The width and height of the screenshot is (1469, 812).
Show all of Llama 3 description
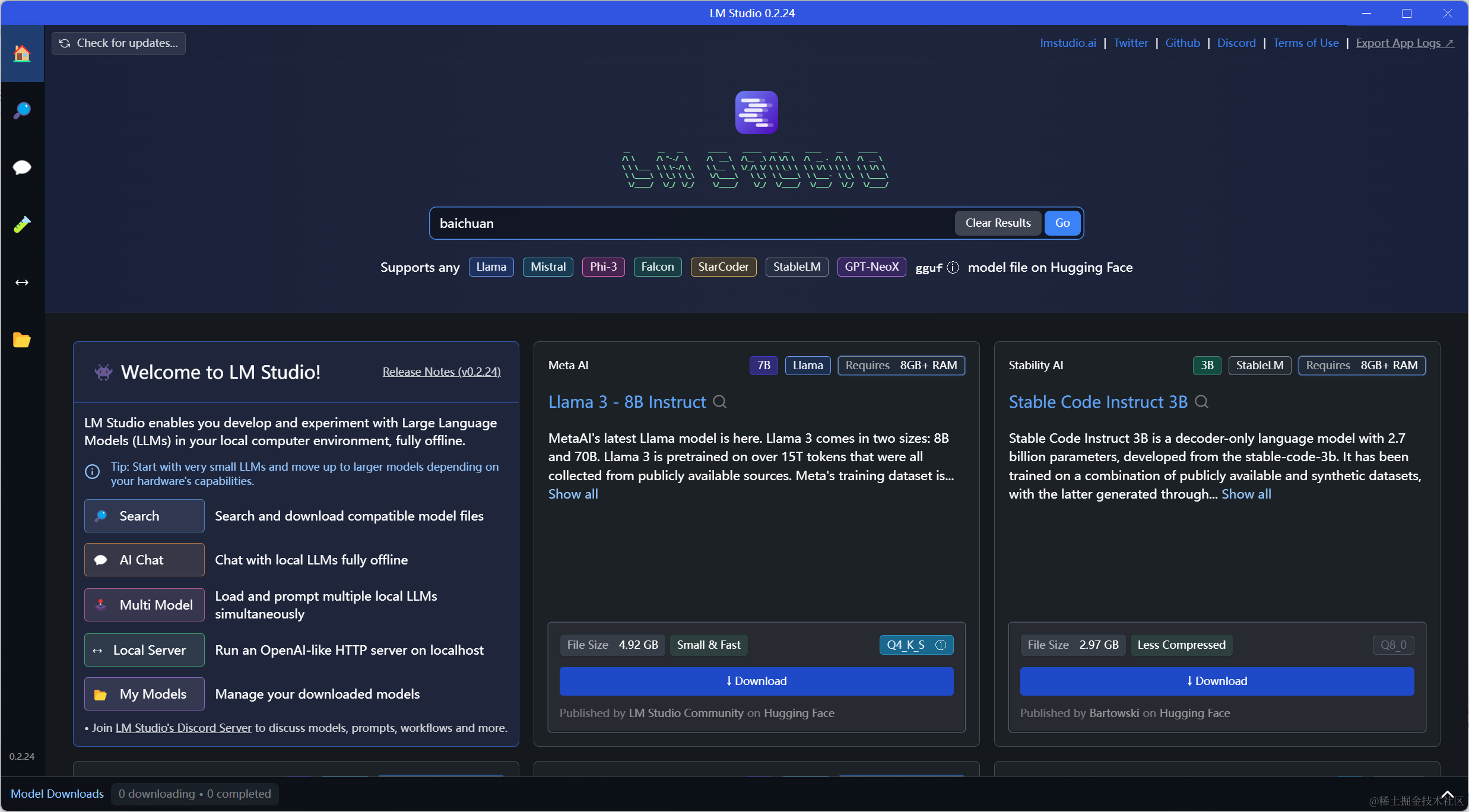pos(573,494)
